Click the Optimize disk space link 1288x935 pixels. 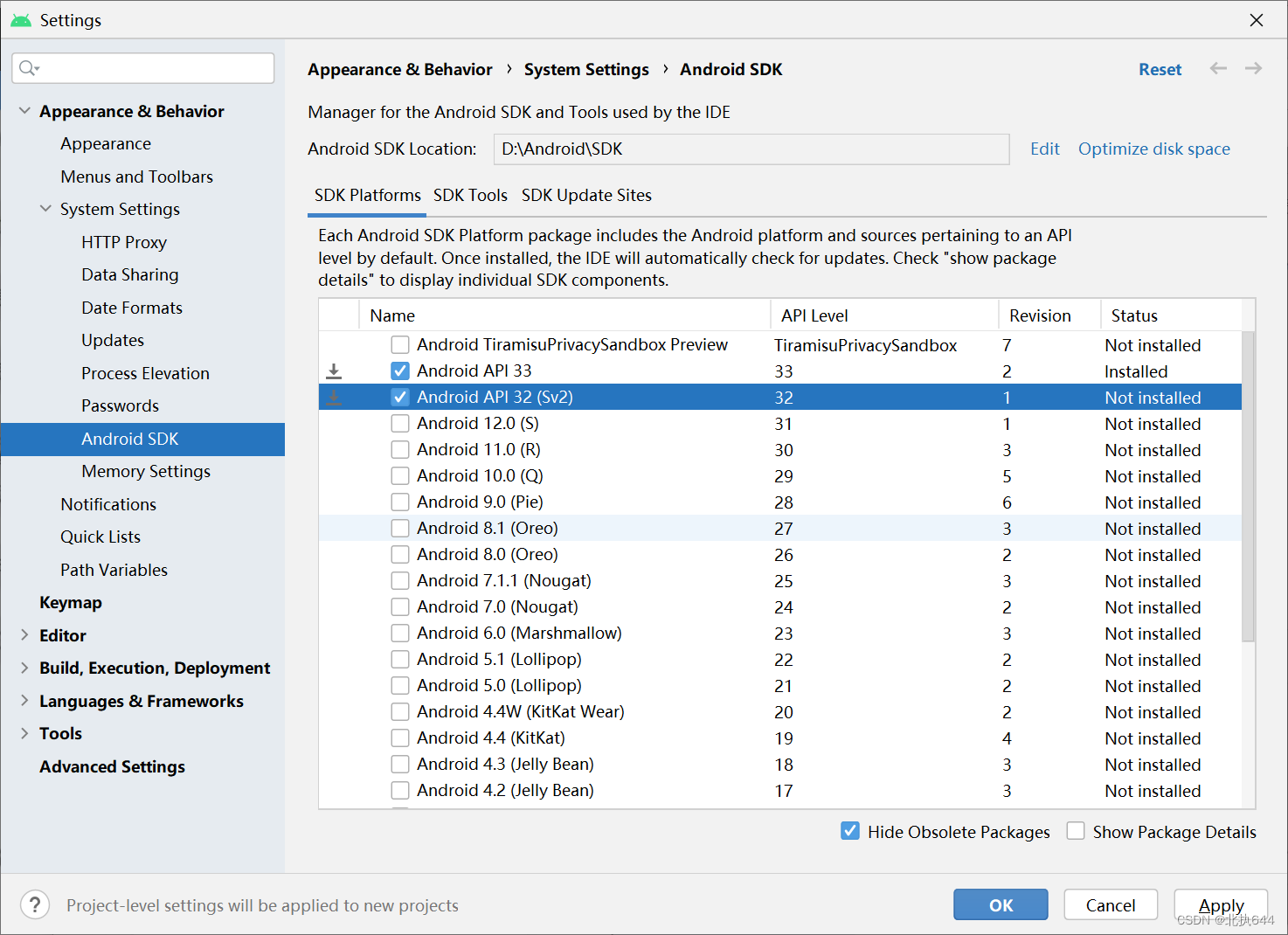pyautogui.click(x=1153, y=149)
